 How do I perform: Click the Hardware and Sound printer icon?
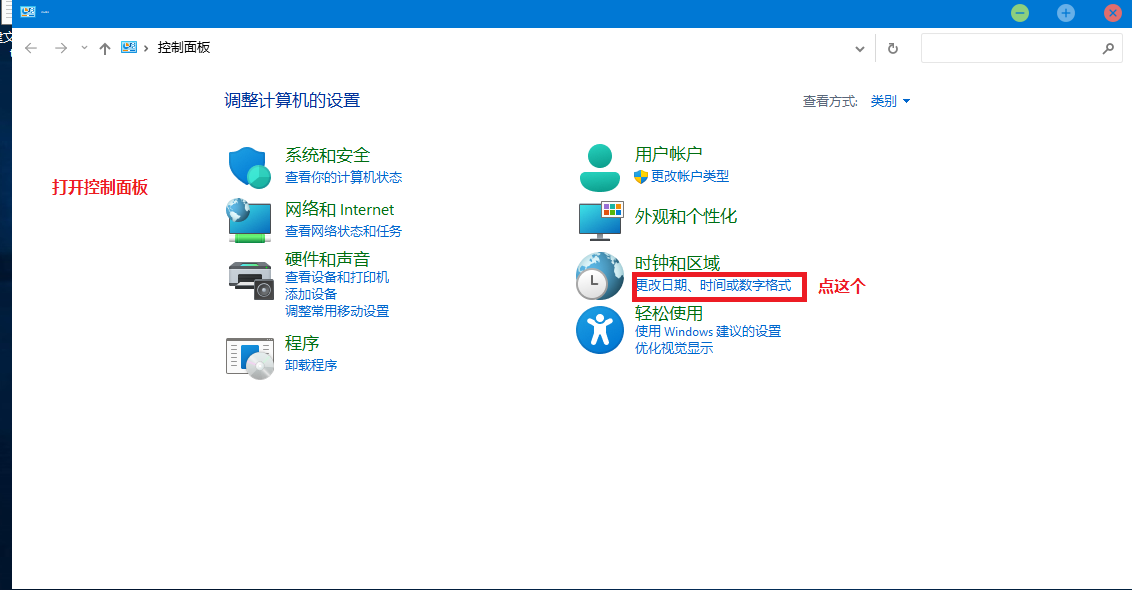pyautogui.click(x=250, y=278)
